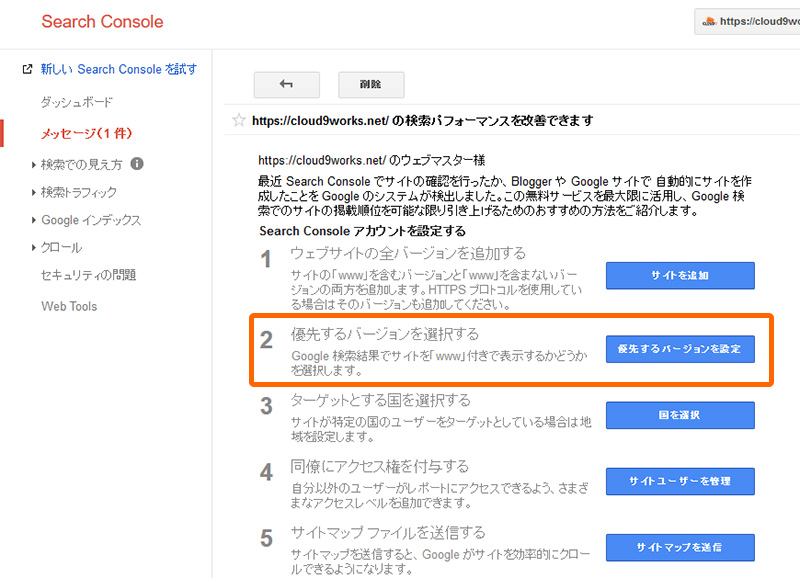Screen dimensions: 800x578
Task: Click the 国を選択 button
Action: point(680,415)
